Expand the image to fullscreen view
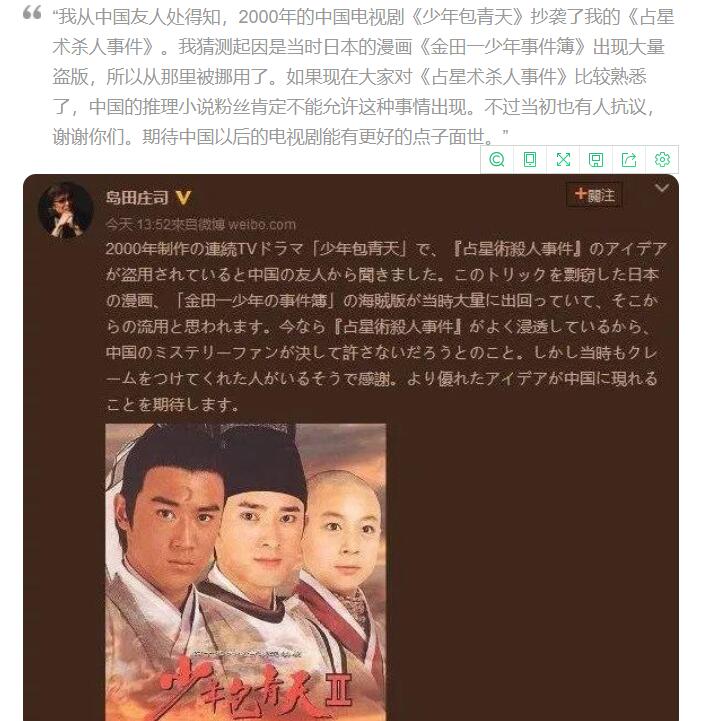Viewport: 703px width, 721px height. click(563, 160)
